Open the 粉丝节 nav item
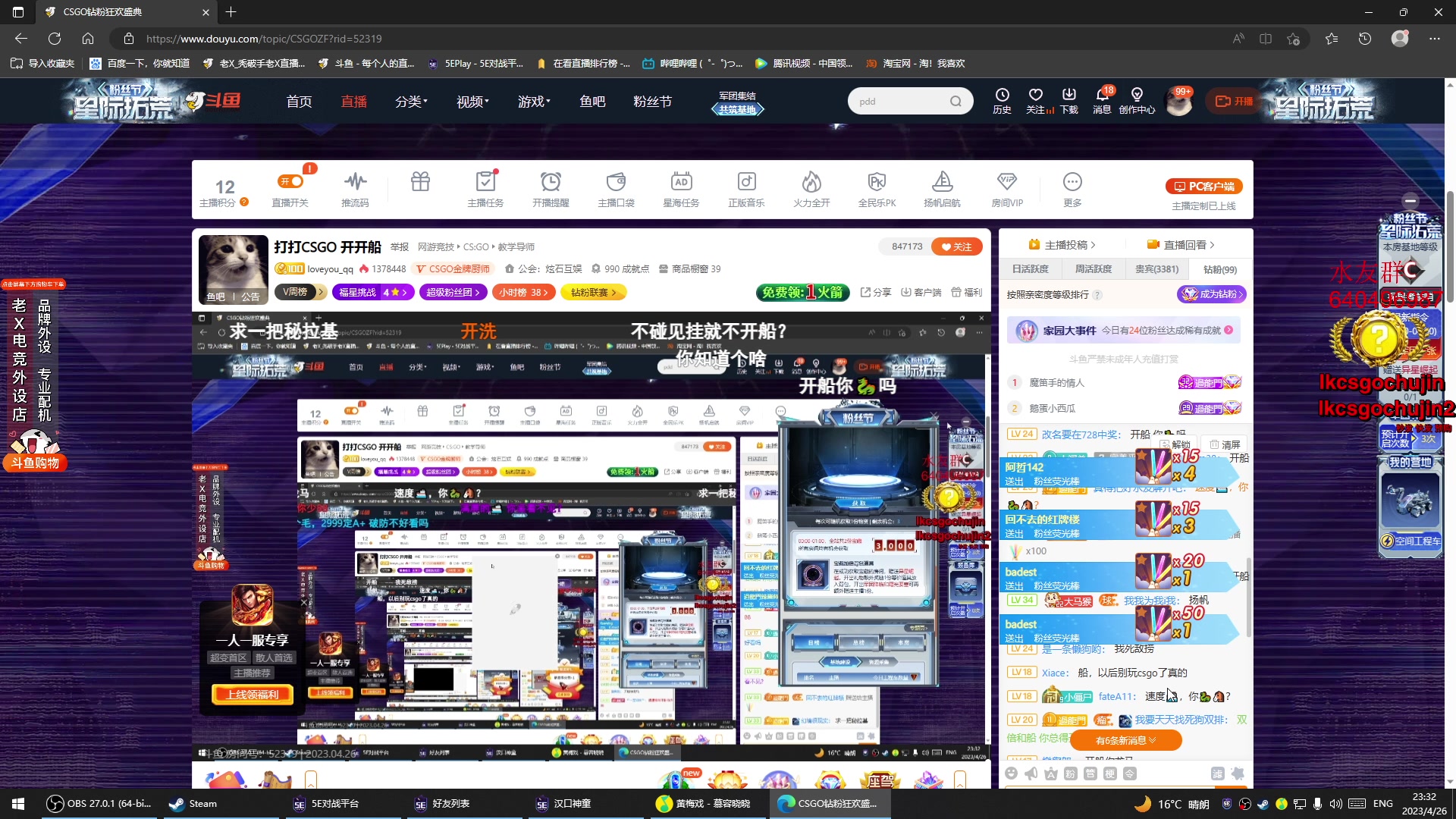This screenshot has height=819, width=1456. (652, 102)
